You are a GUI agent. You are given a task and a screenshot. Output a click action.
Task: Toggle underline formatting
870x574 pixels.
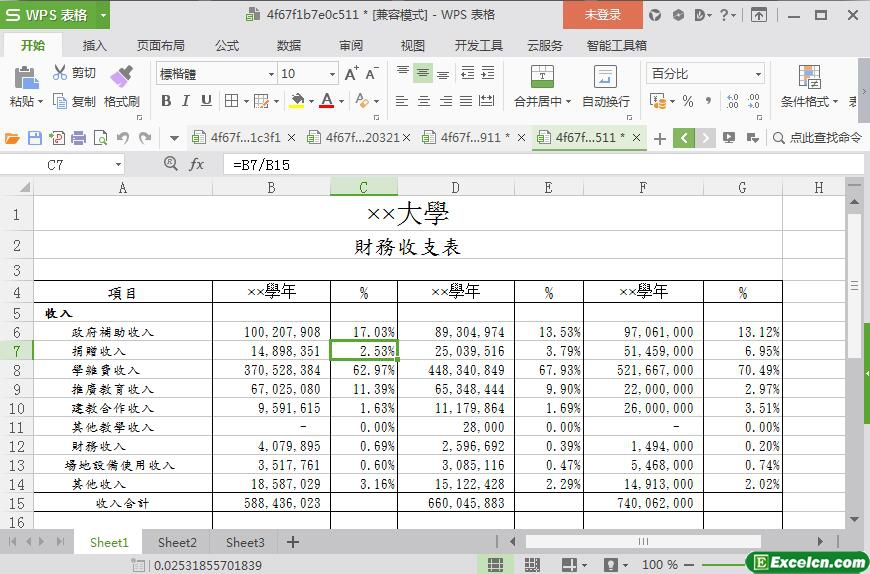[x=206, y=101]
